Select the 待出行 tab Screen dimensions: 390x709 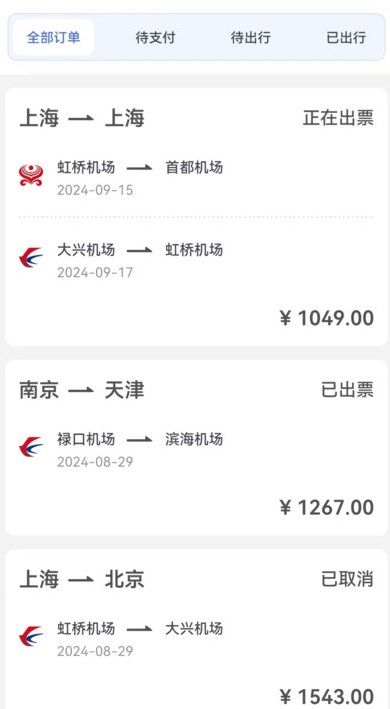[x=250, y=38]
